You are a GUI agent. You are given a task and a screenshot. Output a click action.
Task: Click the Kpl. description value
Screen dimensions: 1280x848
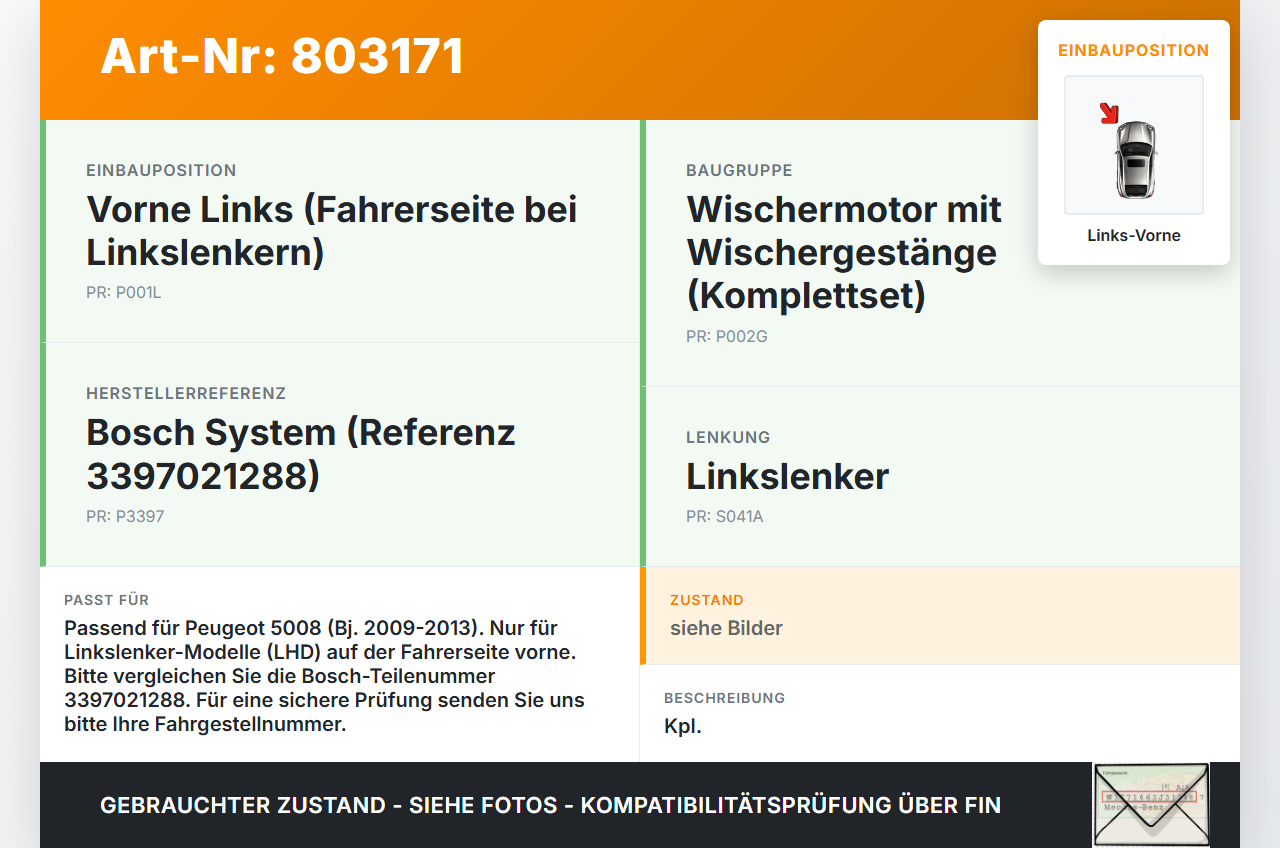coord(683,727)
